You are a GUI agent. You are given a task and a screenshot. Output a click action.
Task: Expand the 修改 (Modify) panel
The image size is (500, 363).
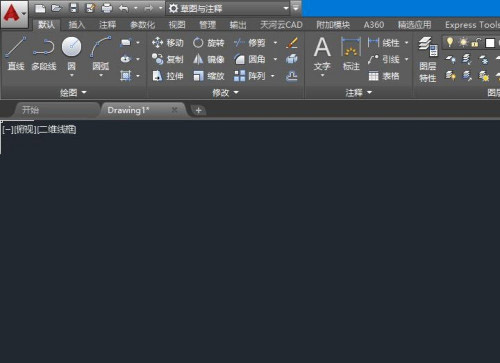pos(225,92)
